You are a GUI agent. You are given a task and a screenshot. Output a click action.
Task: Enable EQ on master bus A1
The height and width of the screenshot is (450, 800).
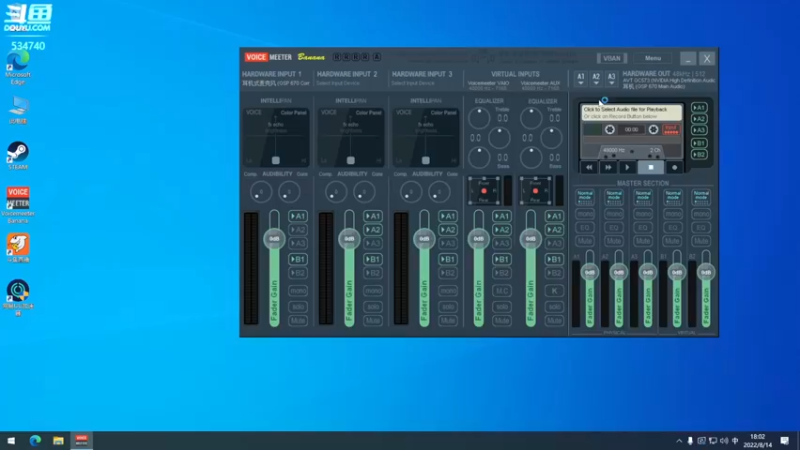pos(585,228)
